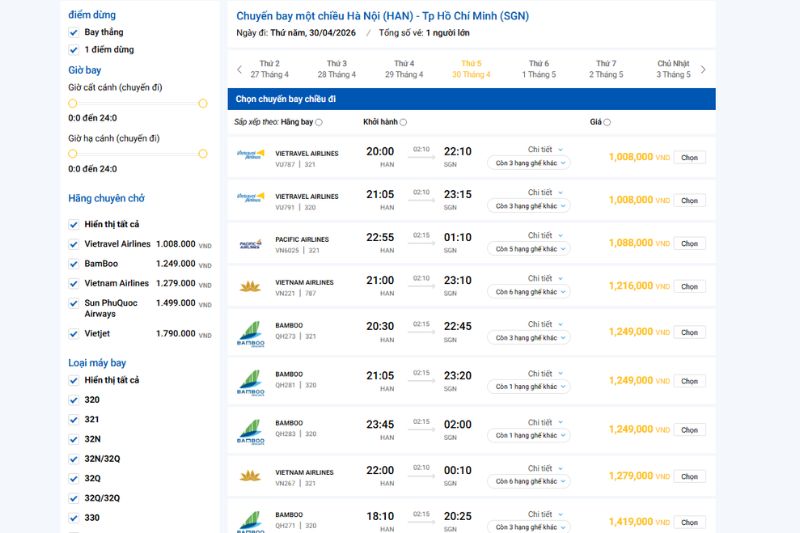Click the route title Hà Nội - Tp Hồ Chí Minh

[x=382, y=16]
